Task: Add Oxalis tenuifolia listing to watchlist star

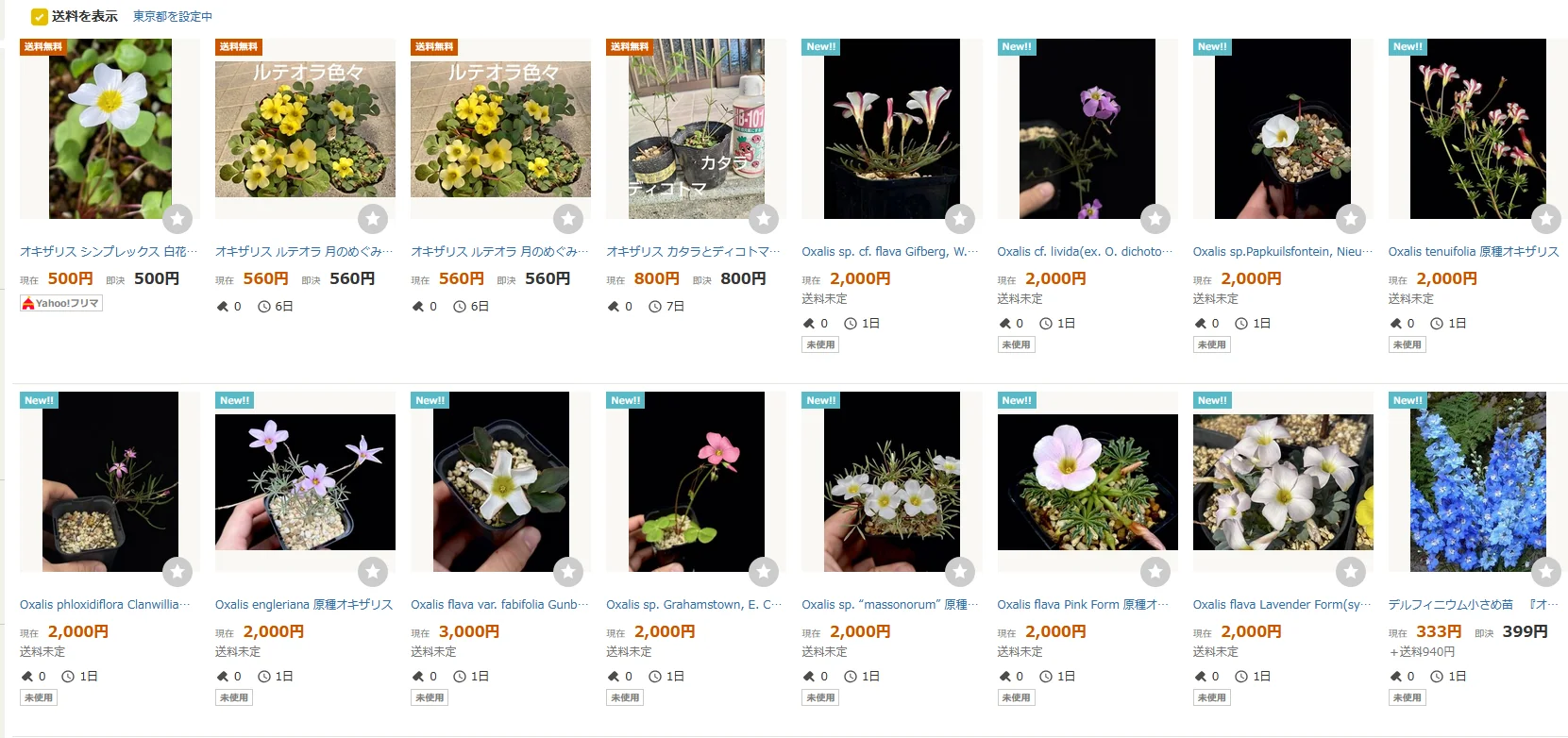Action: click(x=1545, y=219)
